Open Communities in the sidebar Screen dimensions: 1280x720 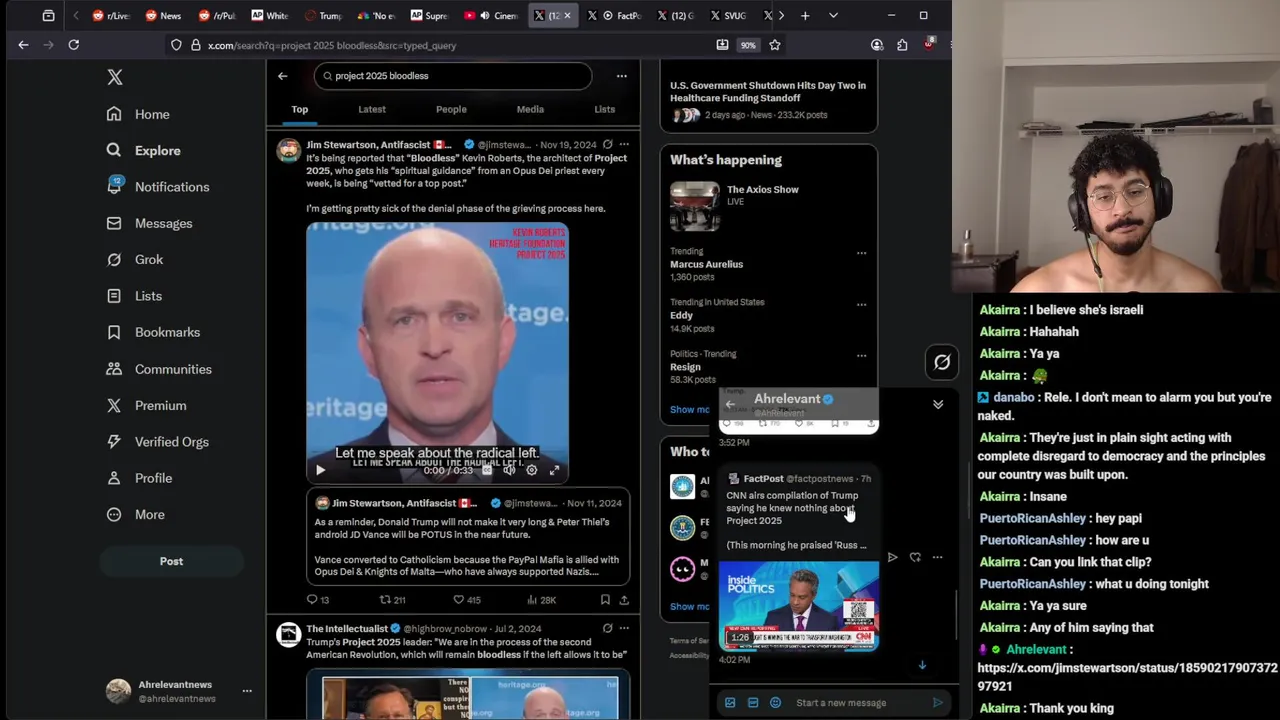(x=160, y=369)
